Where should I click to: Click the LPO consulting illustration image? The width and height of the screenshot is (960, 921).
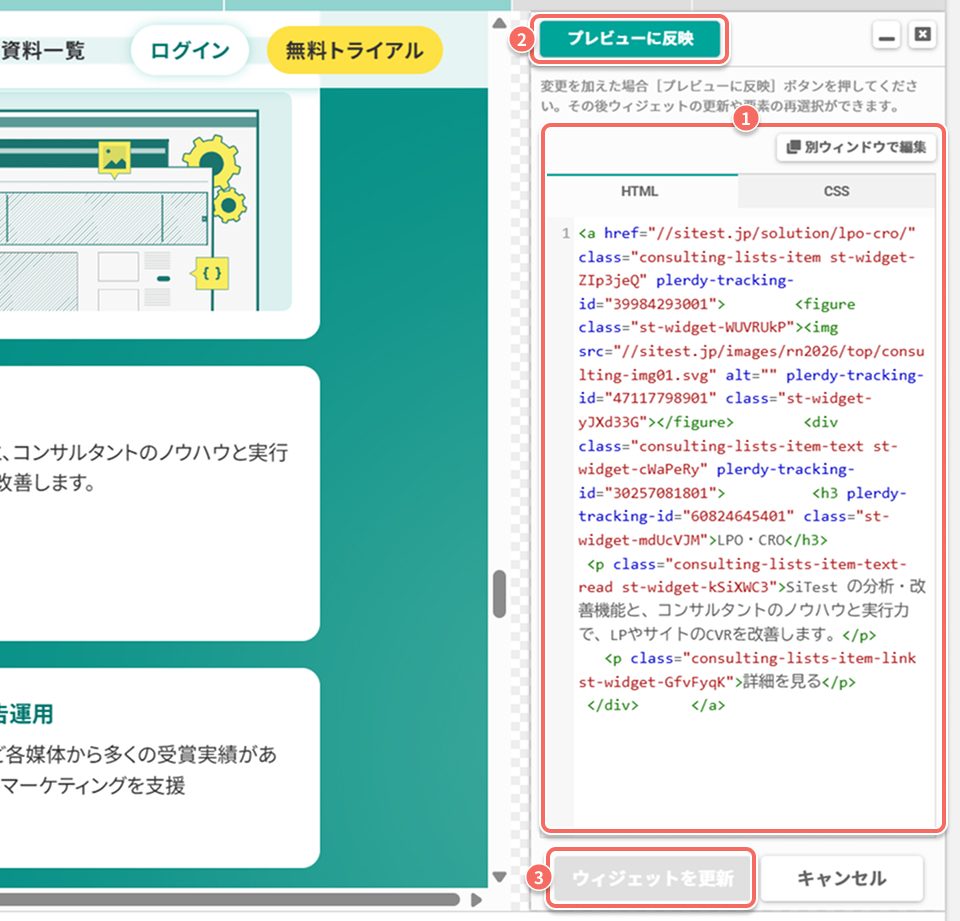coord(146,202)
